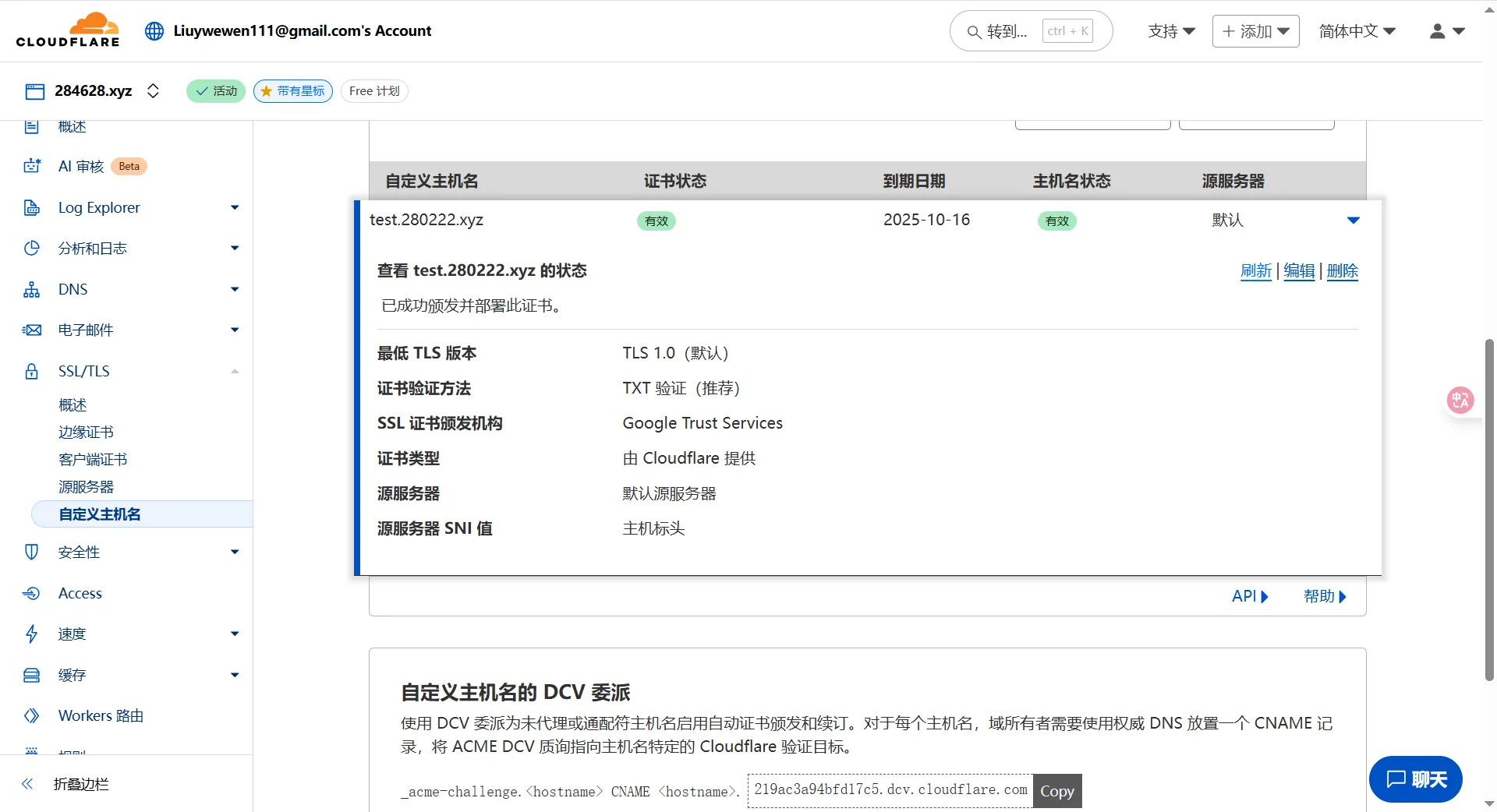Copy the DCV delegation CNAME value
Viewport: 1497px width, 812px height.
pyautogui.click(x=1056, y=791)
